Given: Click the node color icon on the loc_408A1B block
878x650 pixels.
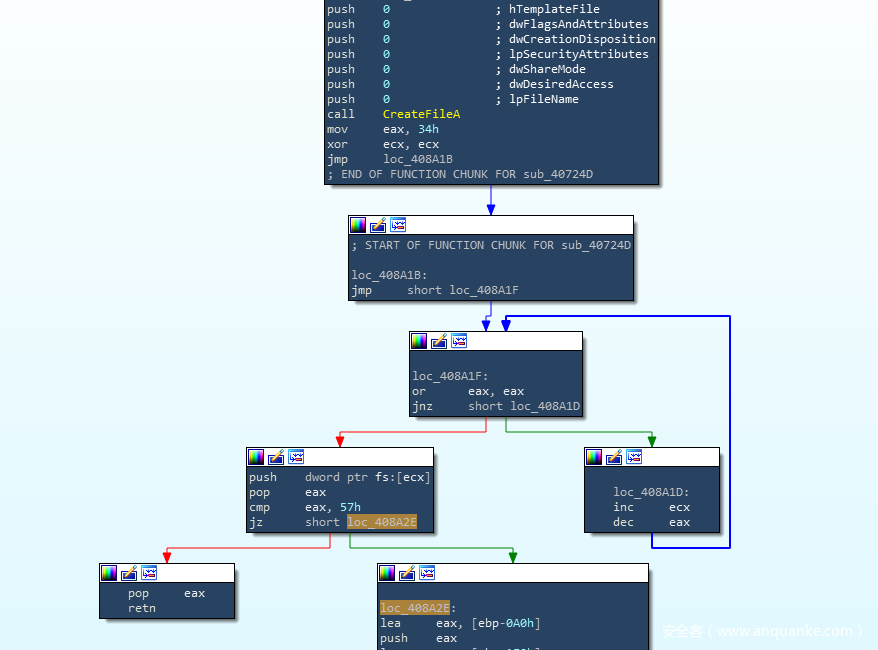Looking at the screenshot, I should [x=358, y=225].
